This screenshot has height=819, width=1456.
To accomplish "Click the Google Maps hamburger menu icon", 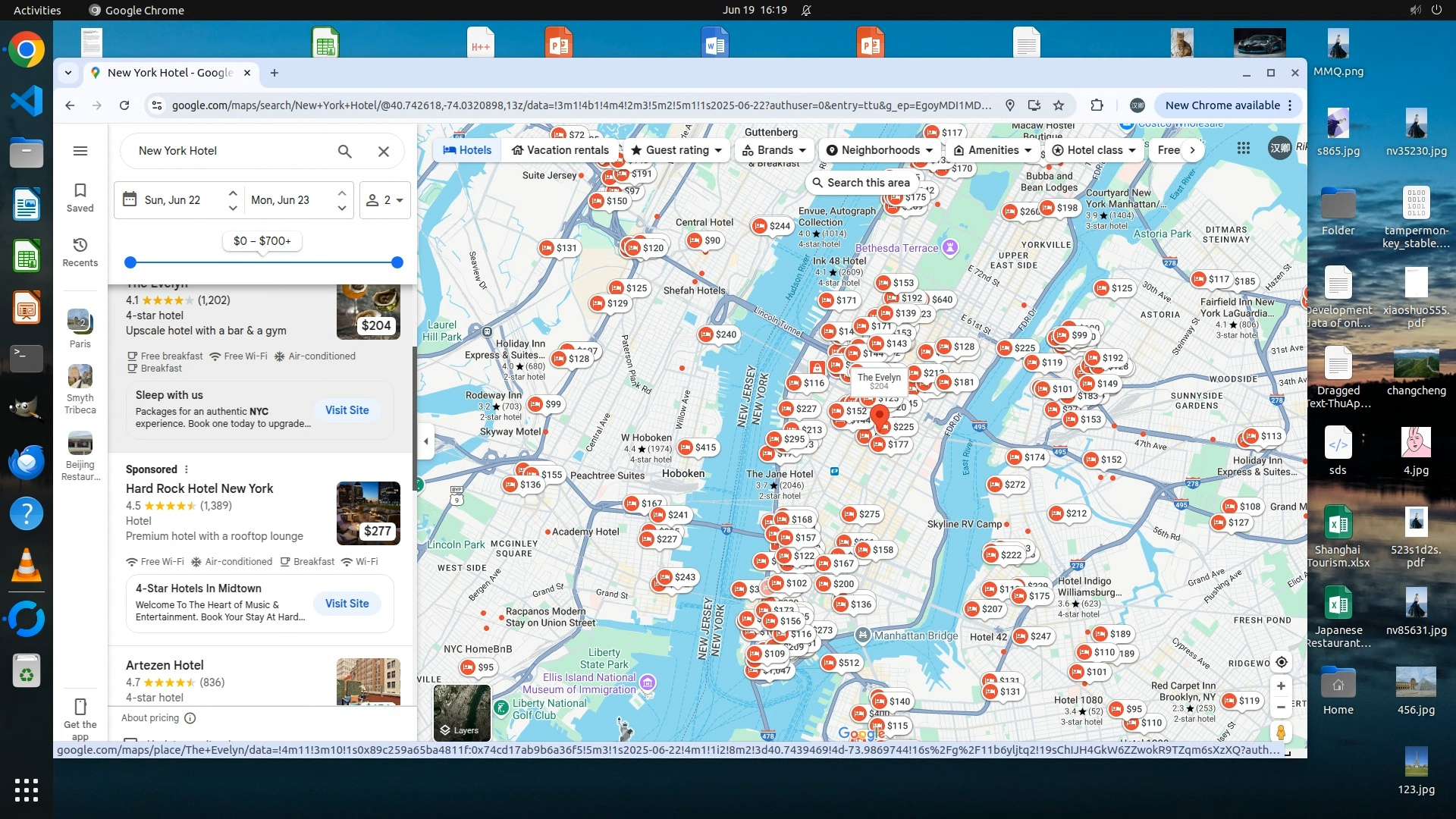I will coord(80,151).
